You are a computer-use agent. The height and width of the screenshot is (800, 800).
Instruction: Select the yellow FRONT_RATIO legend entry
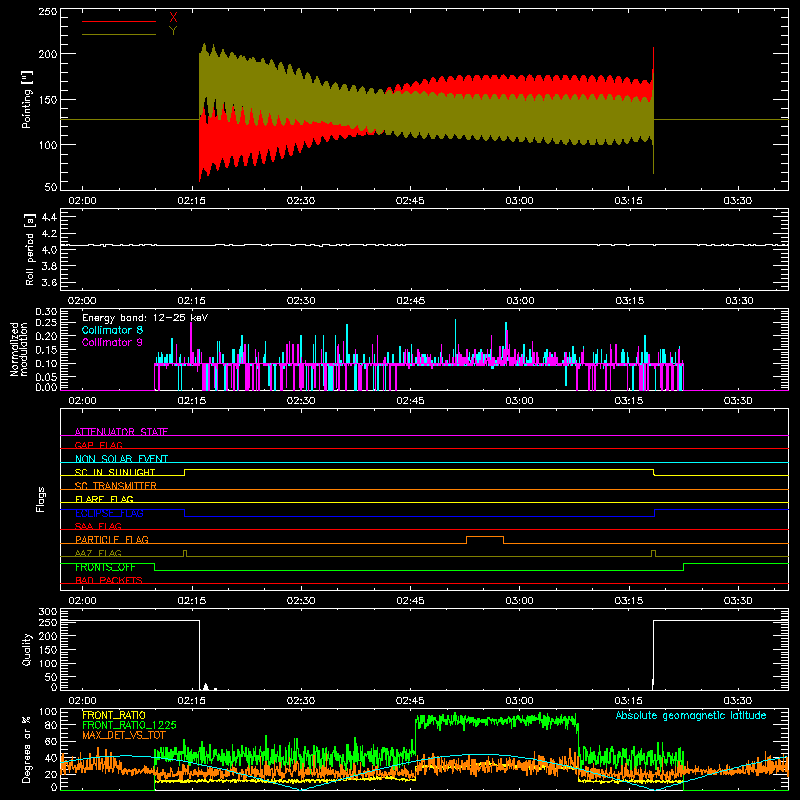point(114,715)
